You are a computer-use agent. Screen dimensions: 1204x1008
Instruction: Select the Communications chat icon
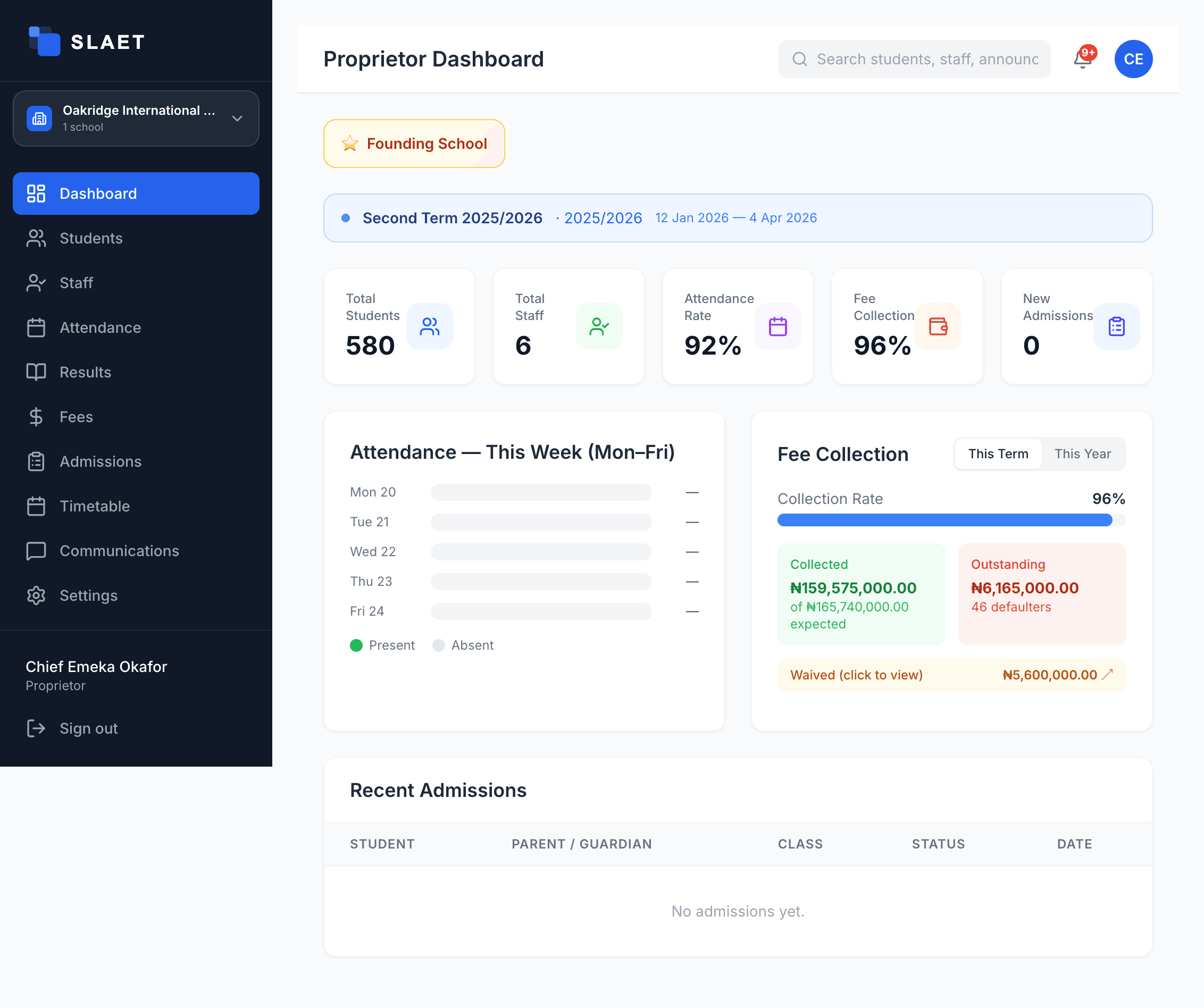pyautogui.click(x=36, y=551)
